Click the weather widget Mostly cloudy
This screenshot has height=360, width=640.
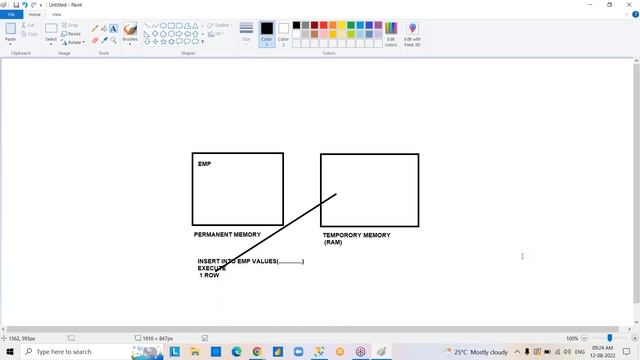tap(477, 352)
